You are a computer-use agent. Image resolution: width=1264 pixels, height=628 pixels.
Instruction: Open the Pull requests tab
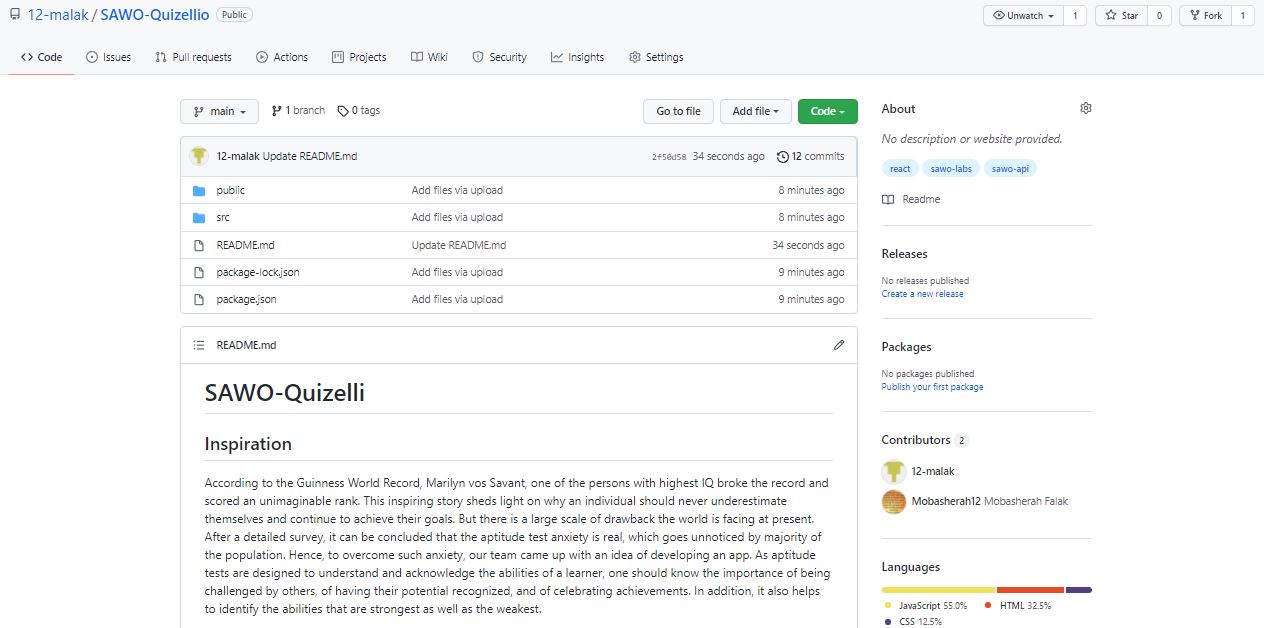point(193,57)
